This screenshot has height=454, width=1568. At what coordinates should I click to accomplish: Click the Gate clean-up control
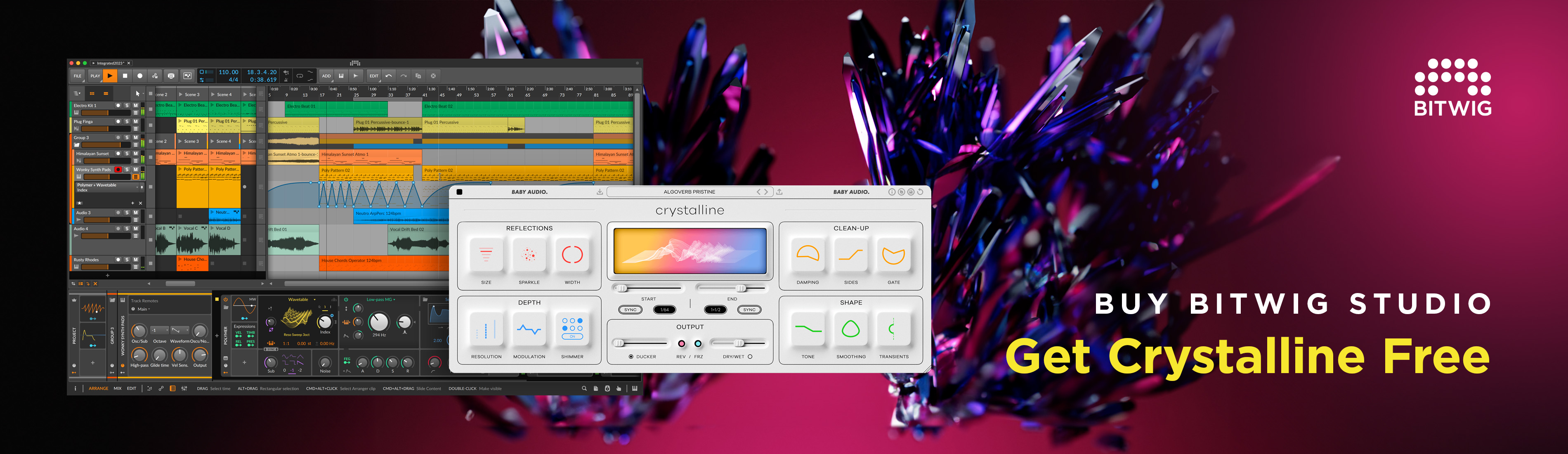894,255
